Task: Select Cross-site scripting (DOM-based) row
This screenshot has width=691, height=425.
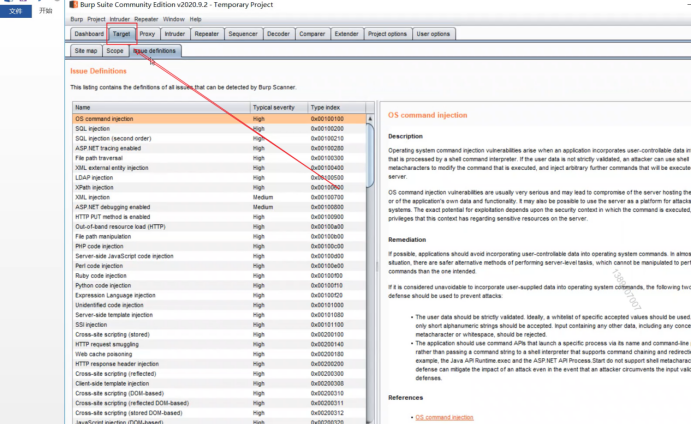Action: click(x=219, y=393)
